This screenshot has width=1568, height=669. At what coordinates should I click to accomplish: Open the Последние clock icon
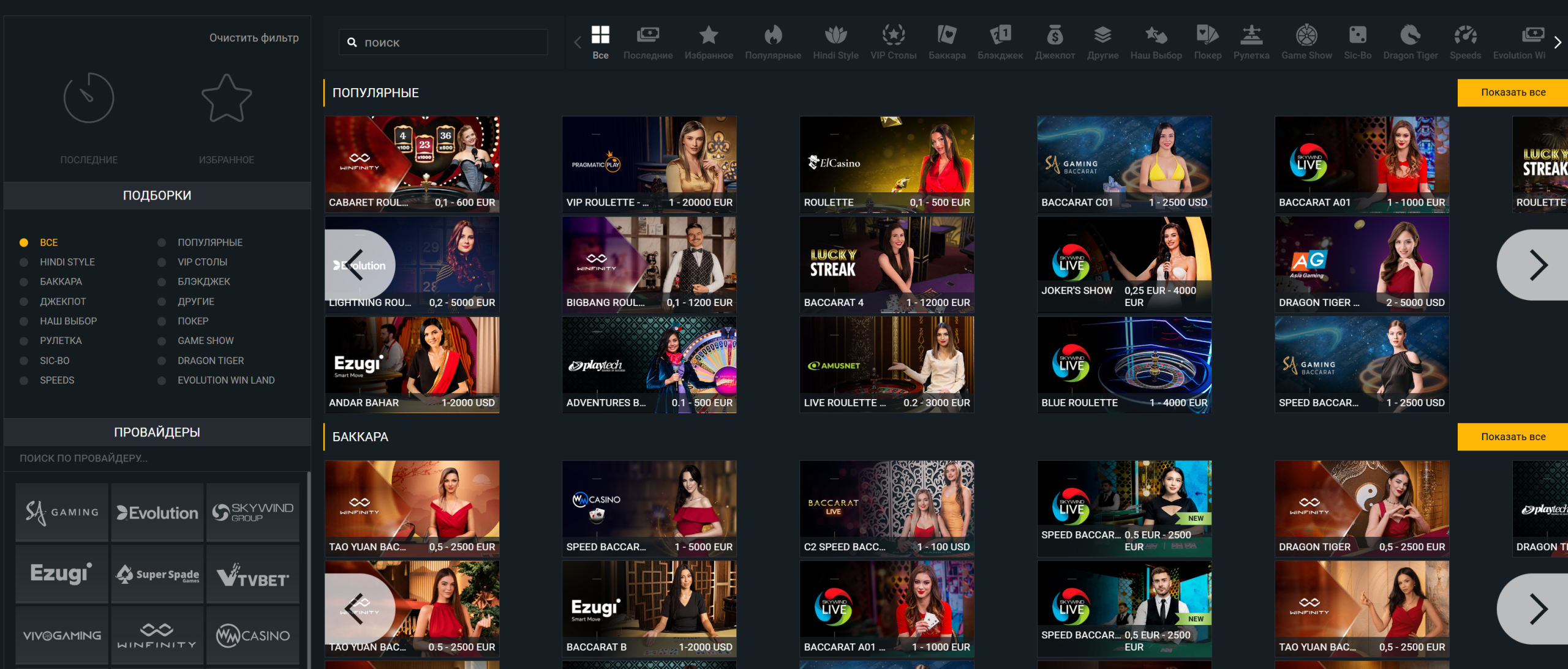pyautogui.click(x=89, y=98)
